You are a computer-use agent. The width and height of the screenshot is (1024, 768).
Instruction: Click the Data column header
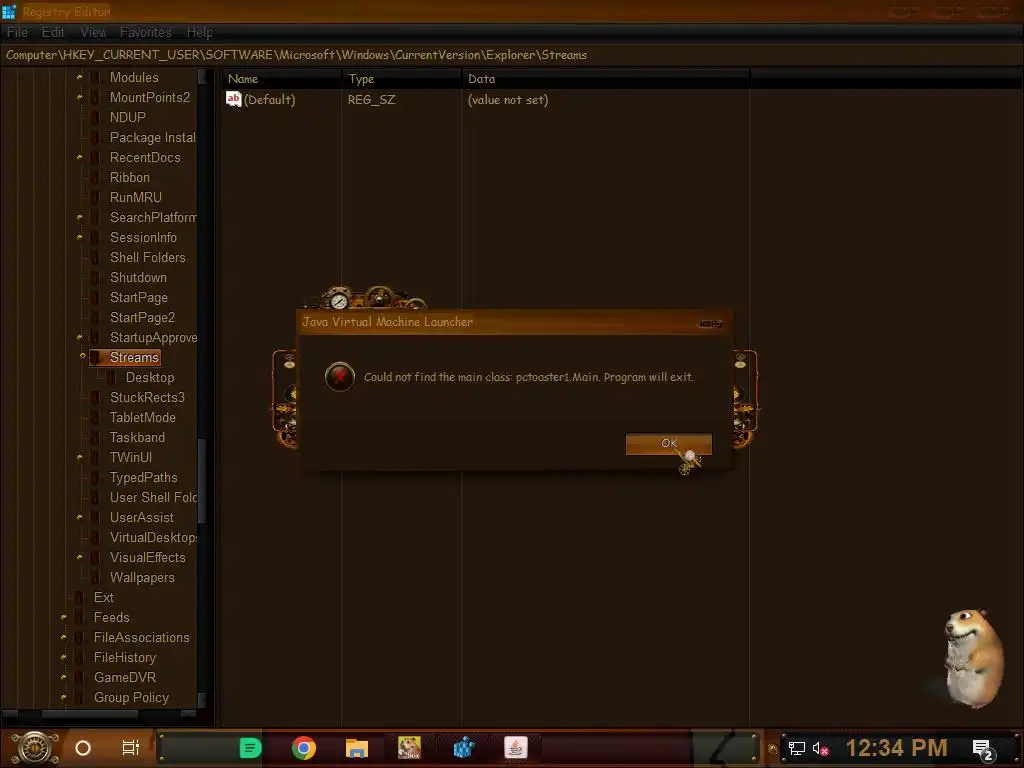[x=605, y=79]
